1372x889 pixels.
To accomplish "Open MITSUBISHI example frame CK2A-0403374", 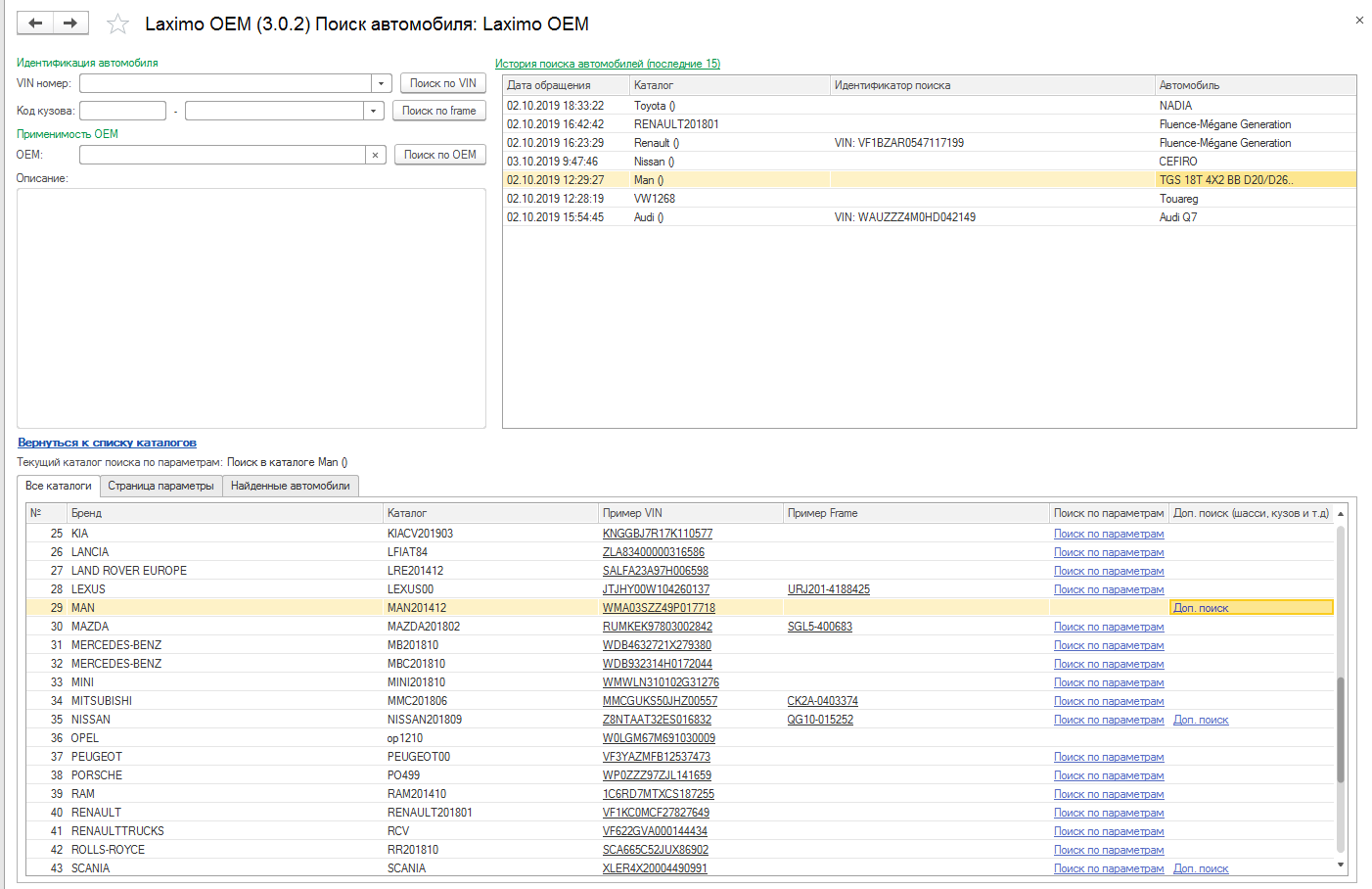I will [823, 701].
